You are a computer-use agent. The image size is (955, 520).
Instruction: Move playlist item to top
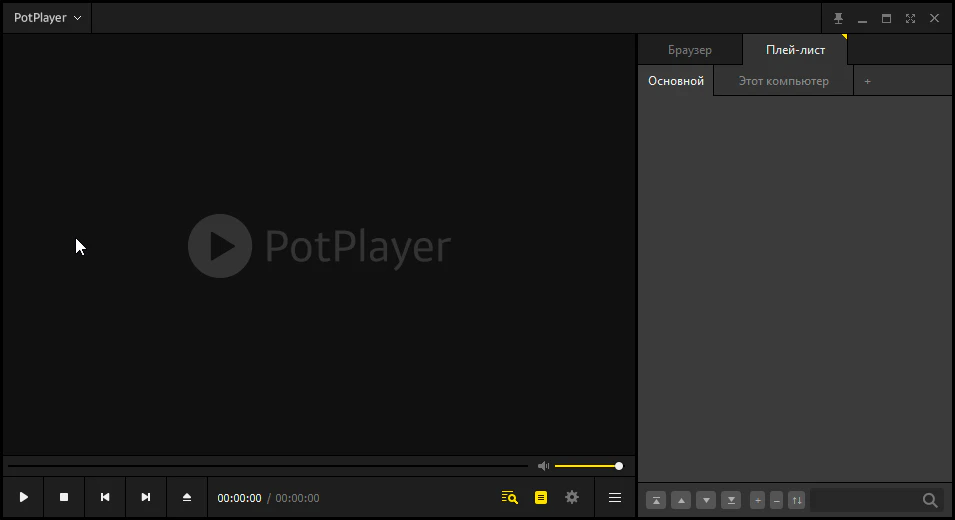point(656,500)
